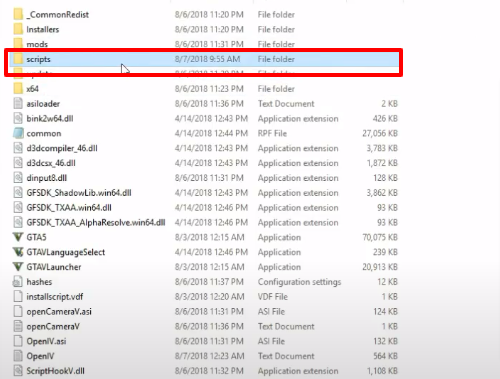500x379 pixels.
Task: Click the OpenIV date 8/7/2018 12:23 AM
Action: tap(209, 356)
